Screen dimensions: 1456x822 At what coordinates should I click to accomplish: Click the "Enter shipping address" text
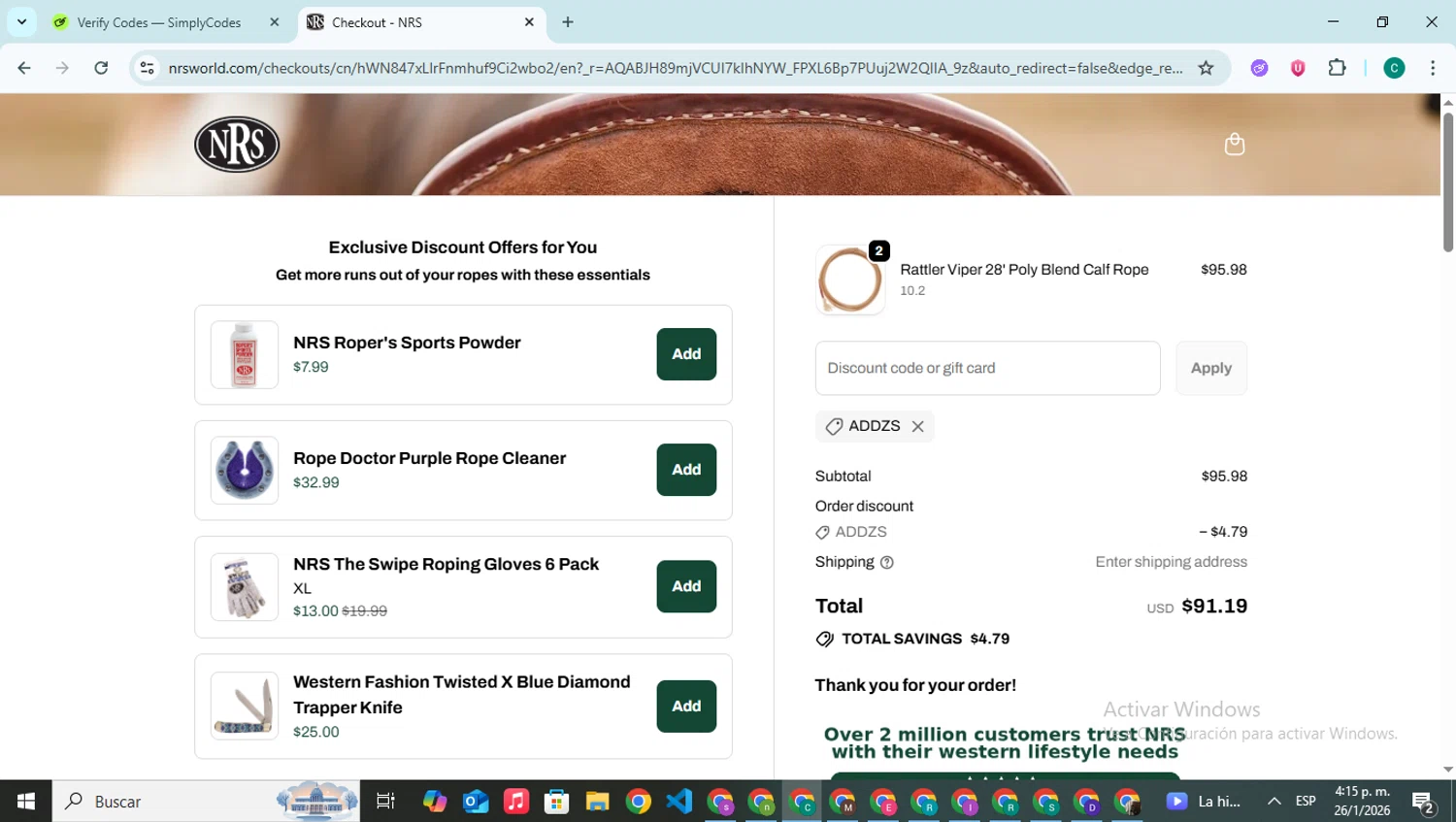point(1171,562)
